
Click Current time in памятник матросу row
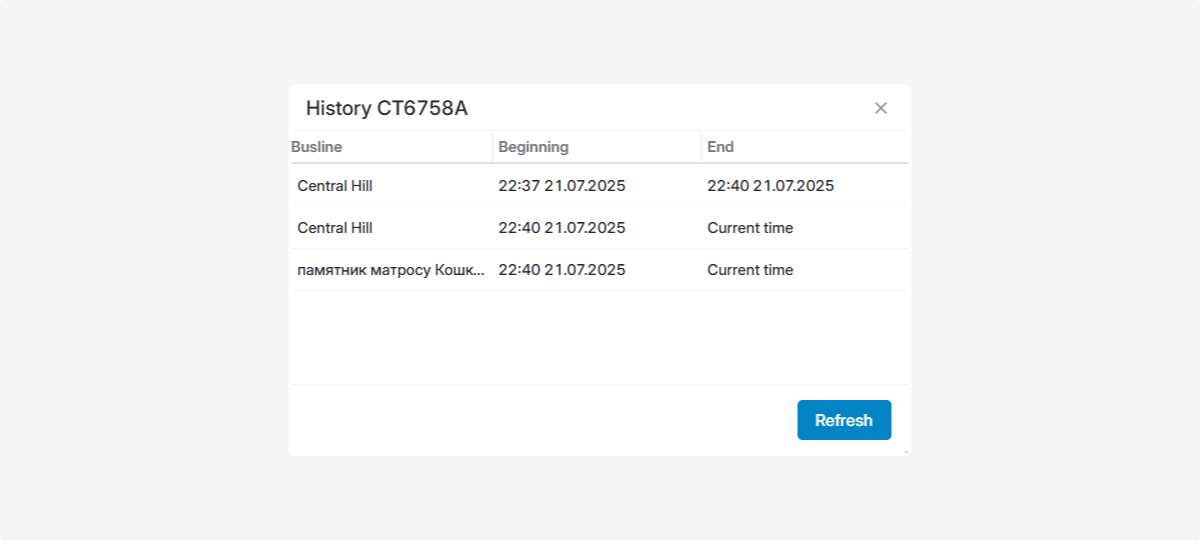[750, 270]
